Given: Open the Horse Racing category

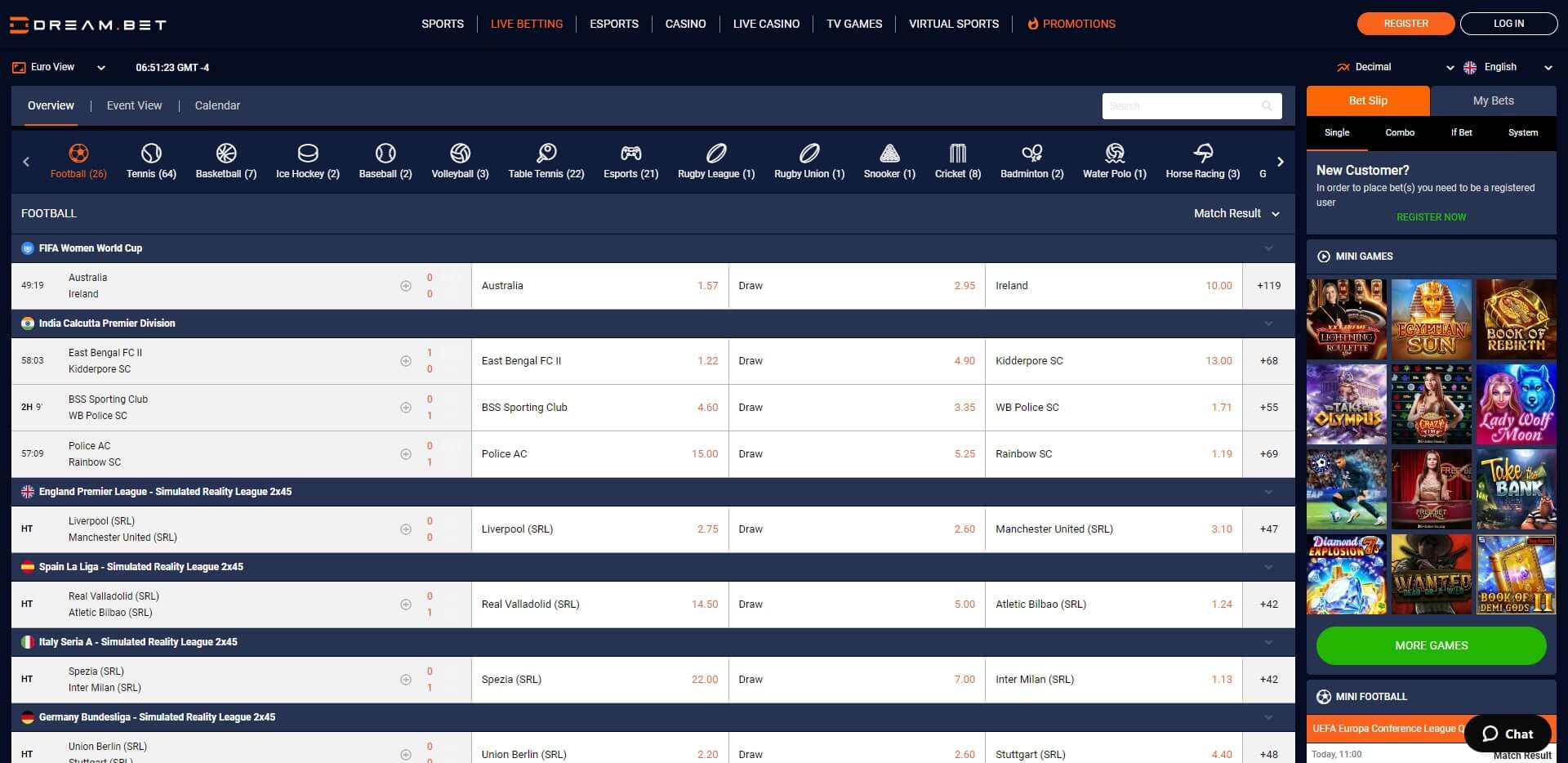Looking at the screenshot, I should click(x=1202, y=155).
